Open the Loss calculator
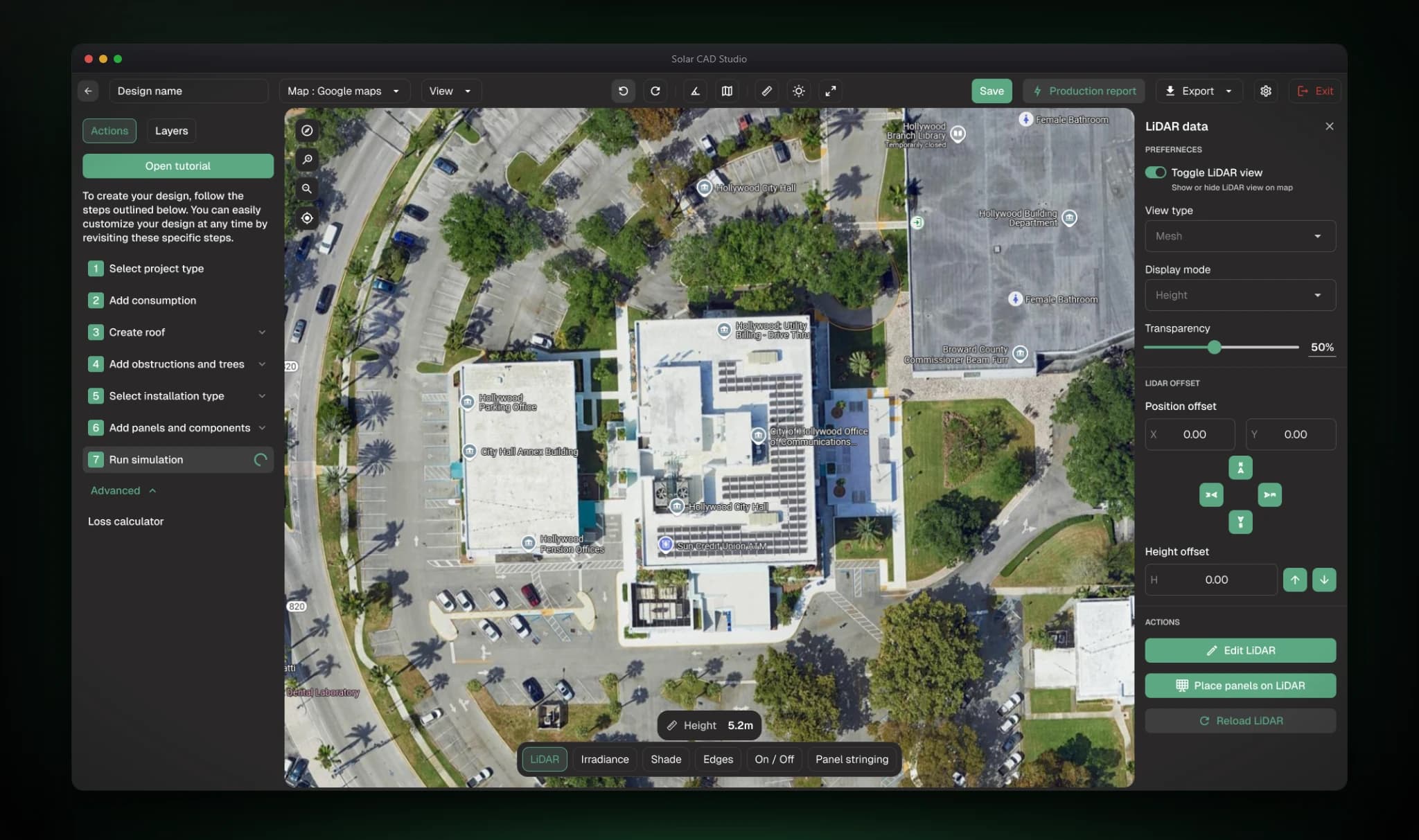 click(126, 521)
